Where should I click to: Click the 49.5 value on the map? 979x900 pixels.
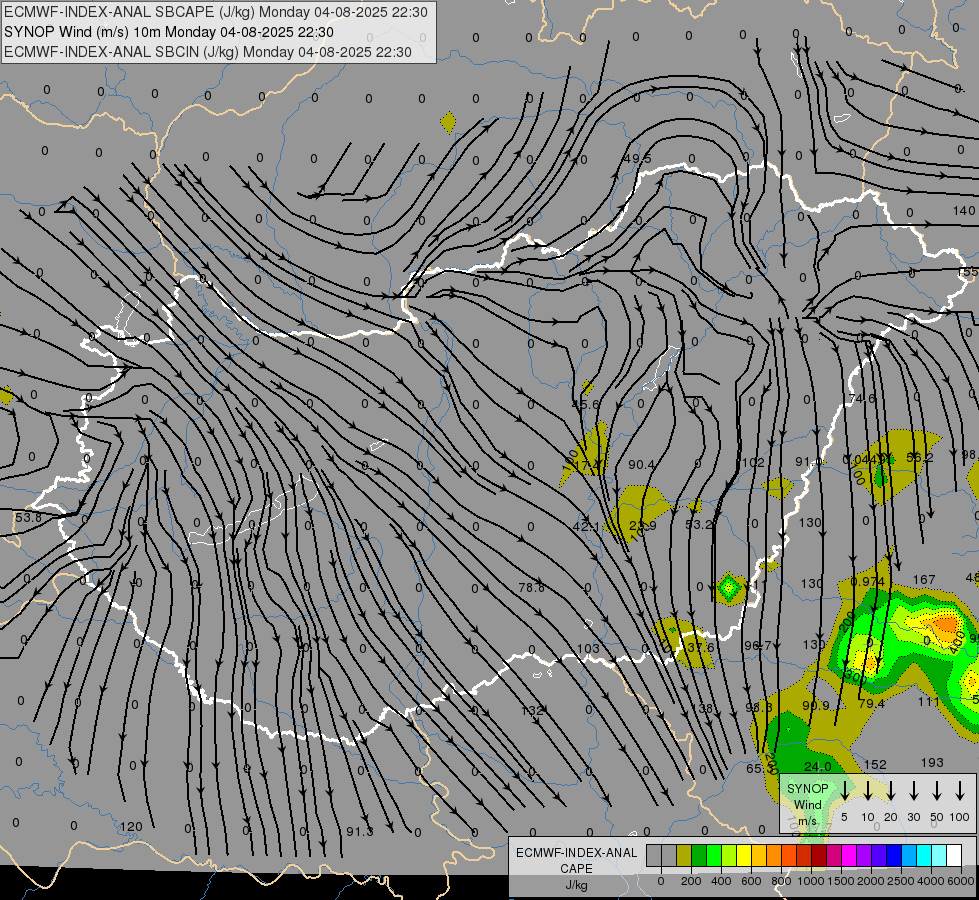pyautogui.click(x=637, y=159)
